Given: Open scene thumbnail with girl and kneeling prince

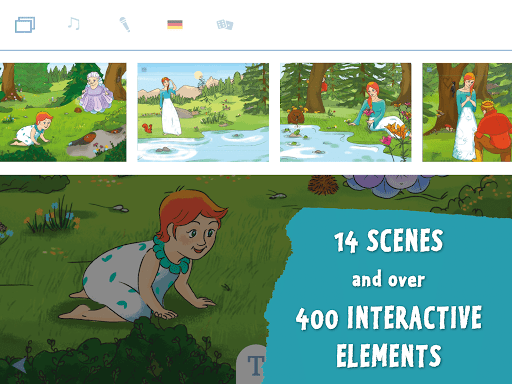Looking at the screenshot, I should coord(467,112).
